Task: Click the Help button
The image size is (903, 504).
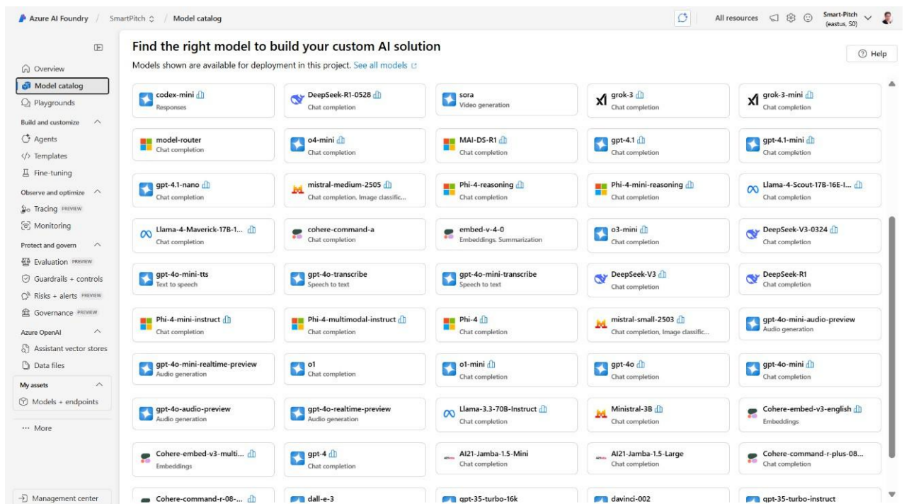Action: click(x=871, y=54)
